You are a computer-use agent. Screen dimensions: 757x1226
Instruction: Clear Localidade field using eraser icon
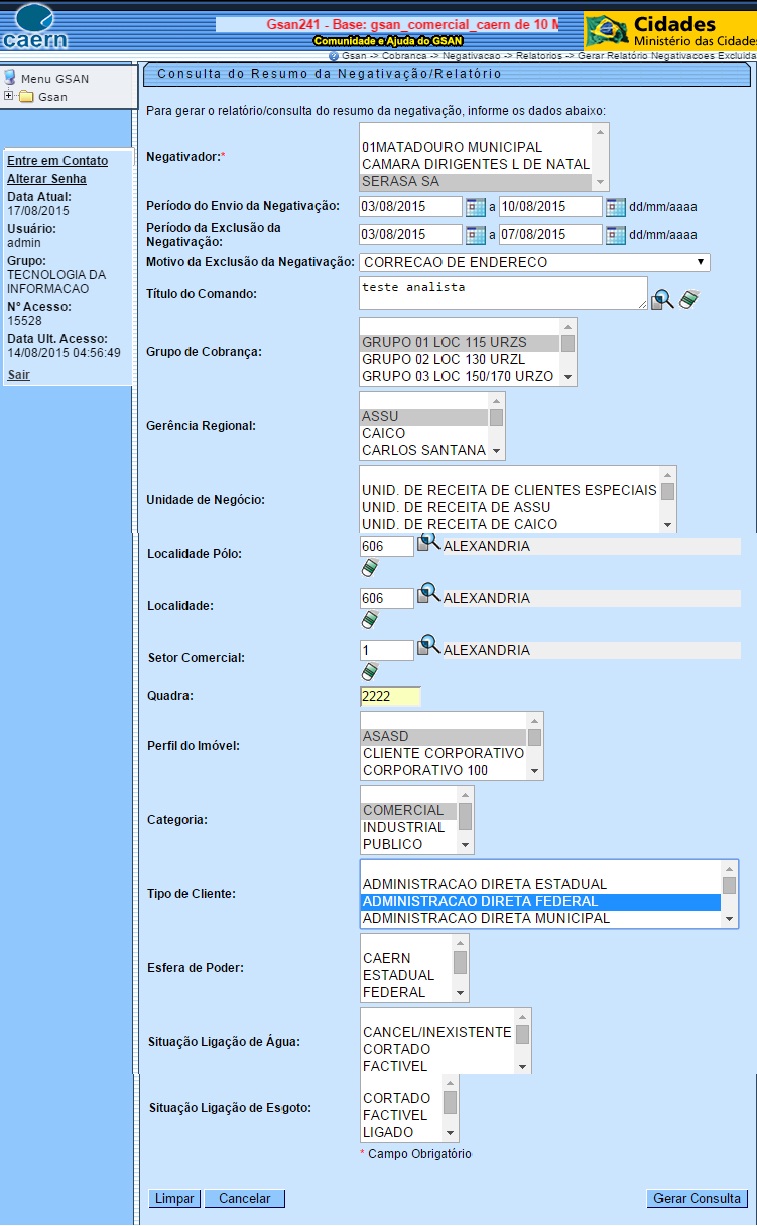tap(370, 620)
